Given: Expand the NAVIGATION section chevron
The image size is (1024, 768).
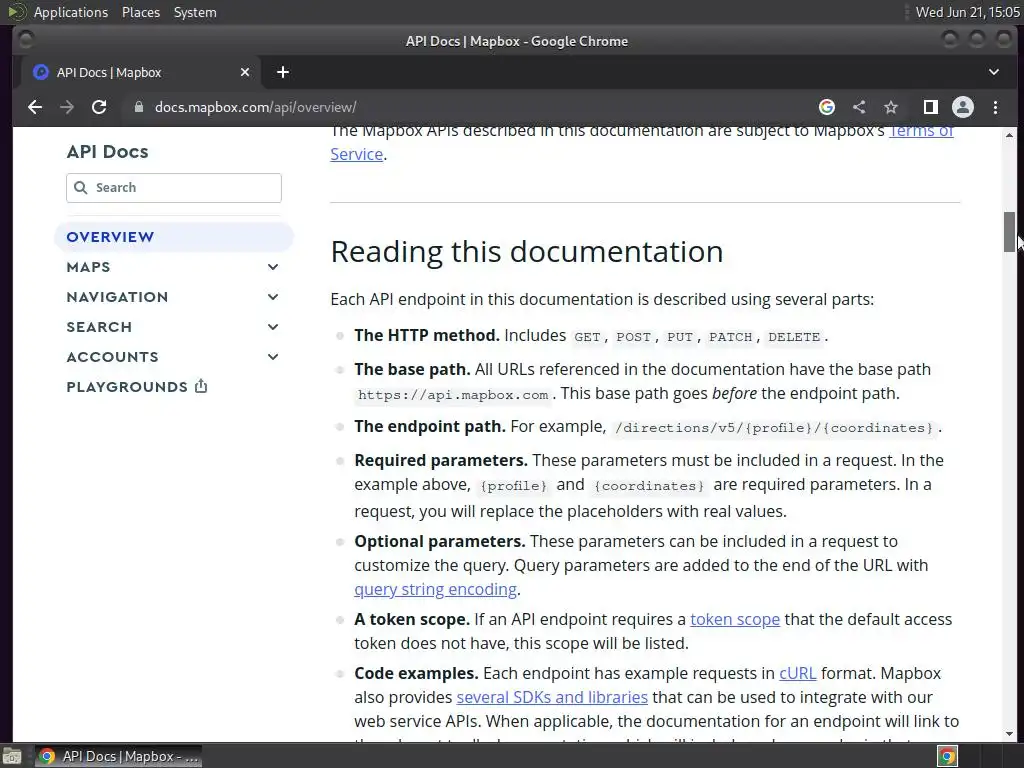Looking at the screenshot, I should pos(273,297).
